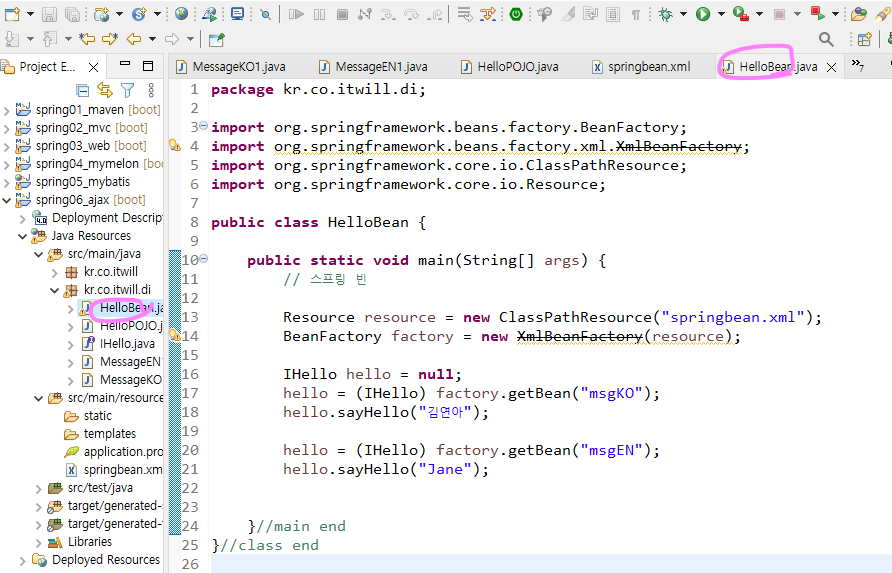
Task: Click the magnifier Search icon
Action: (x=826, y=39)
